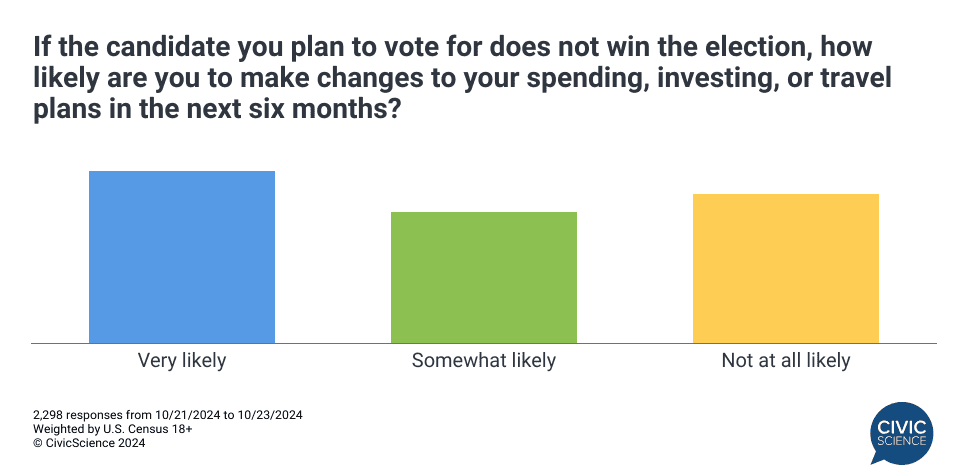The image size is (966, 476).
Task: Click the 'Not at all likely' axis label
Action: [785, 360]
